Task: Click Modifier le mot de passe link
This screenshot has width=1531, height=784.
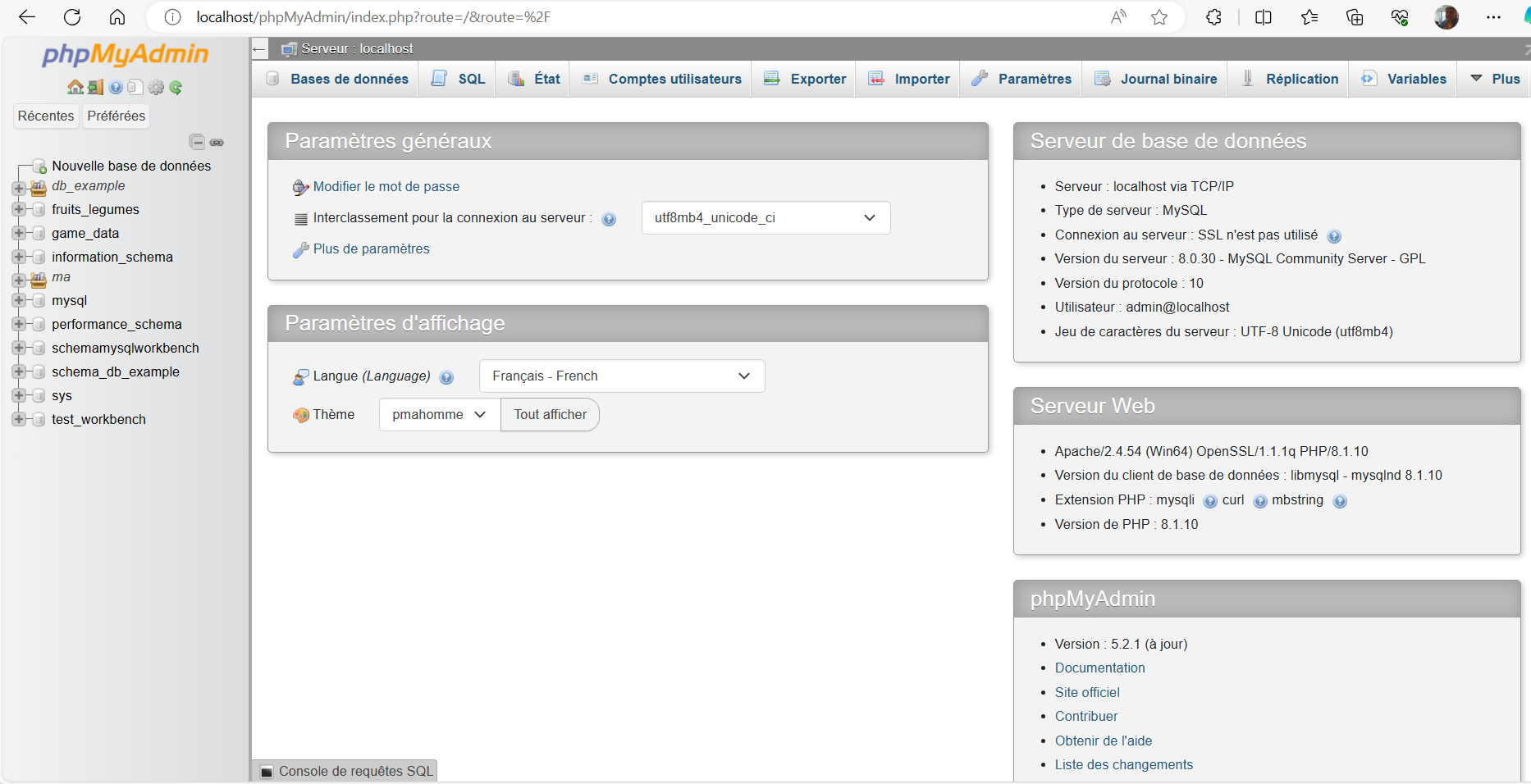Action: pyautogui.click(x=386, y=187)
